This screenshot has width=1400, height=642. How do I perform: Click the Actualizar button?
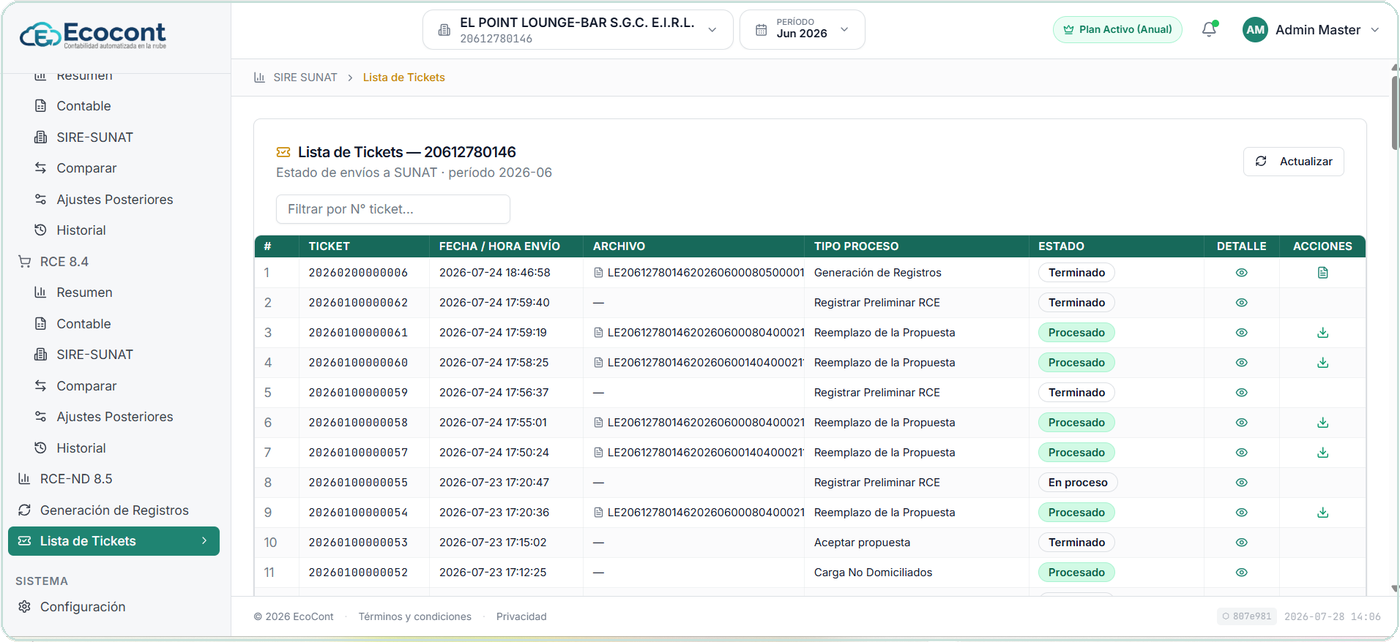(1293, 161)
